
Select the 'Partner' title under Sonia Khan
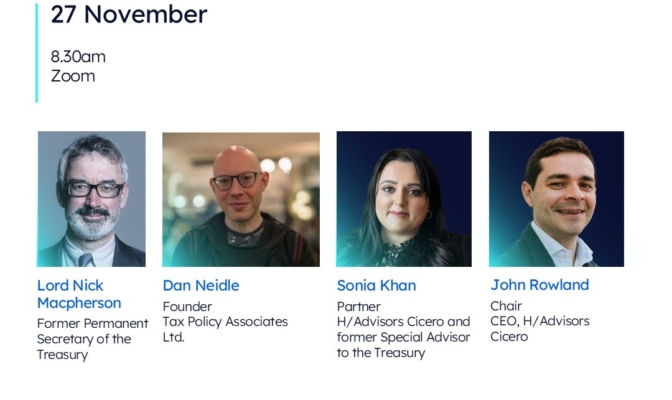tap(359, 306)
